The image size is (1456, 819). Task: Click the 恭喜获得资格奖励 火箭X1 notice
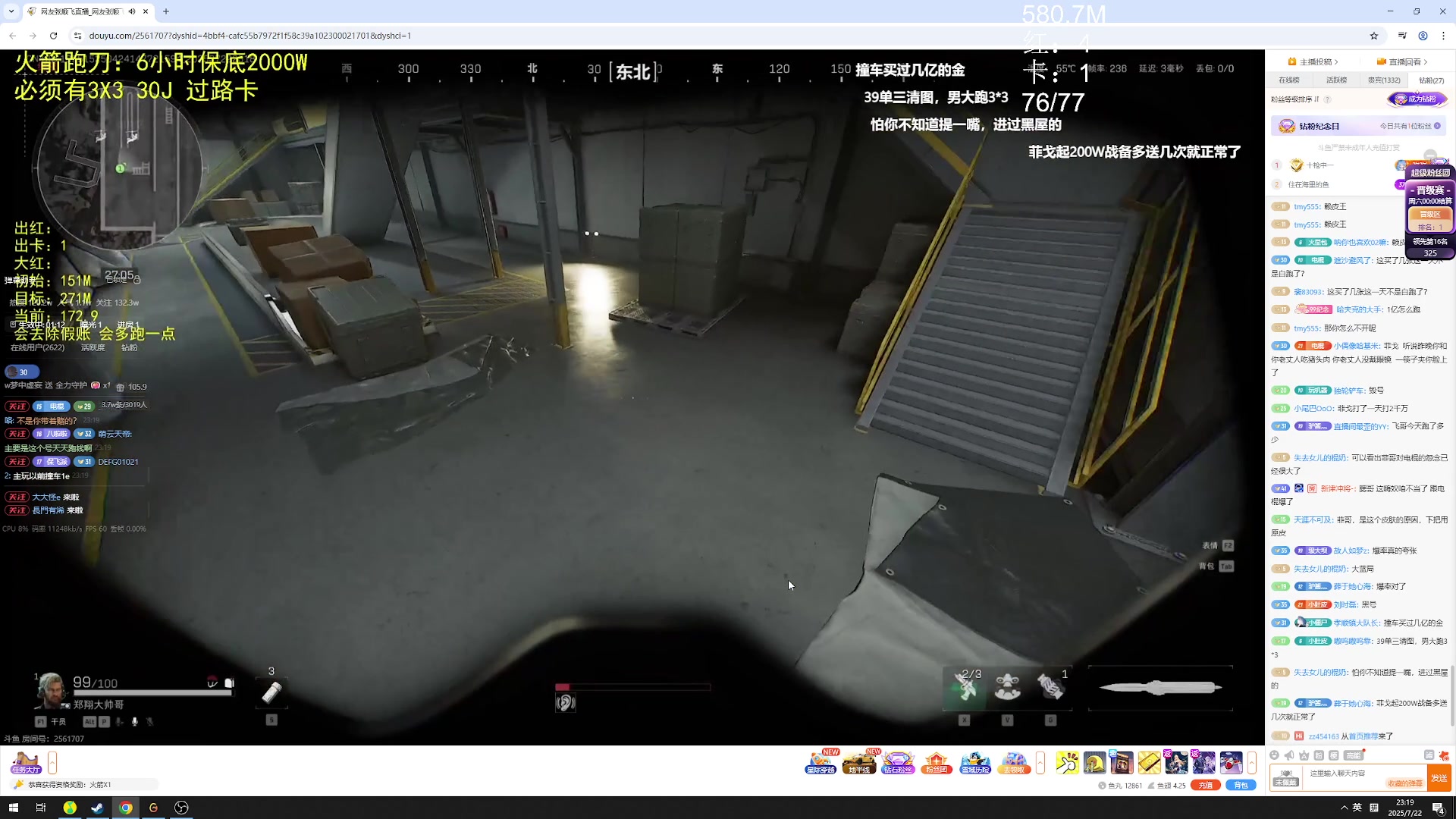[86, 785]
